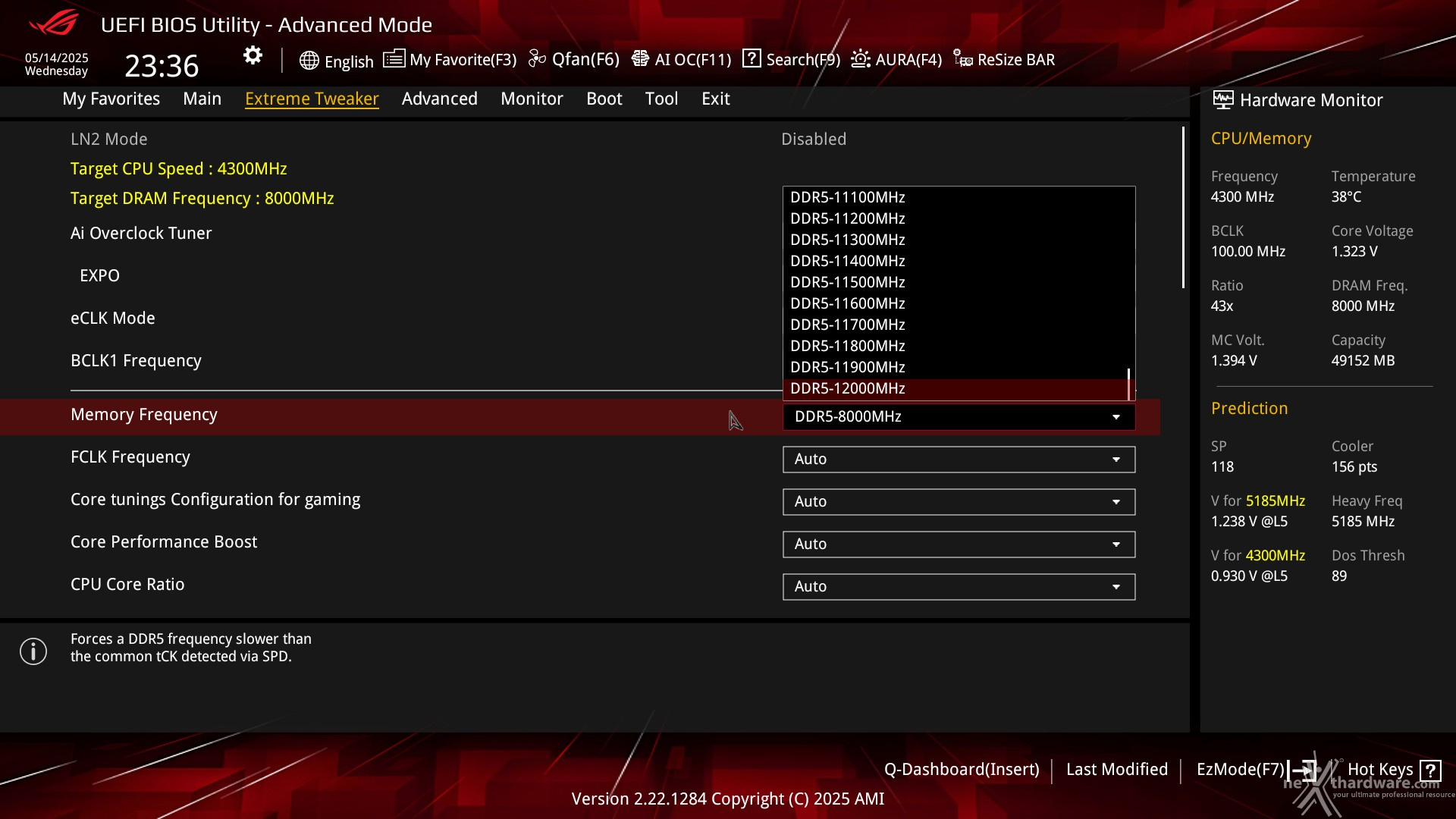Select the FCLK Frequency label
1456x819 pixels.
(130, 457)
